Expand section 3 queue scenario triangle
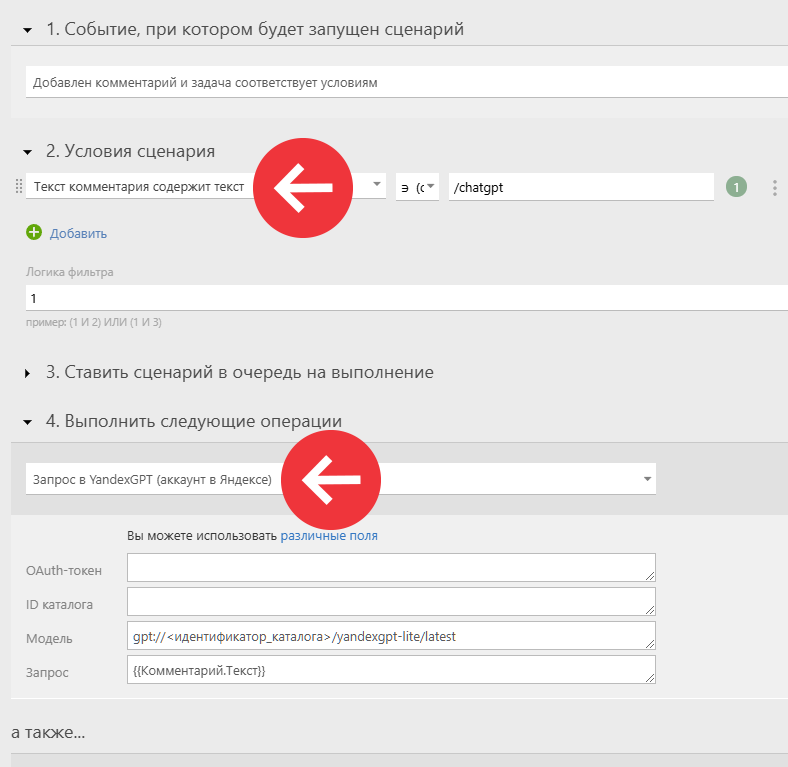 tap(28, 373)
